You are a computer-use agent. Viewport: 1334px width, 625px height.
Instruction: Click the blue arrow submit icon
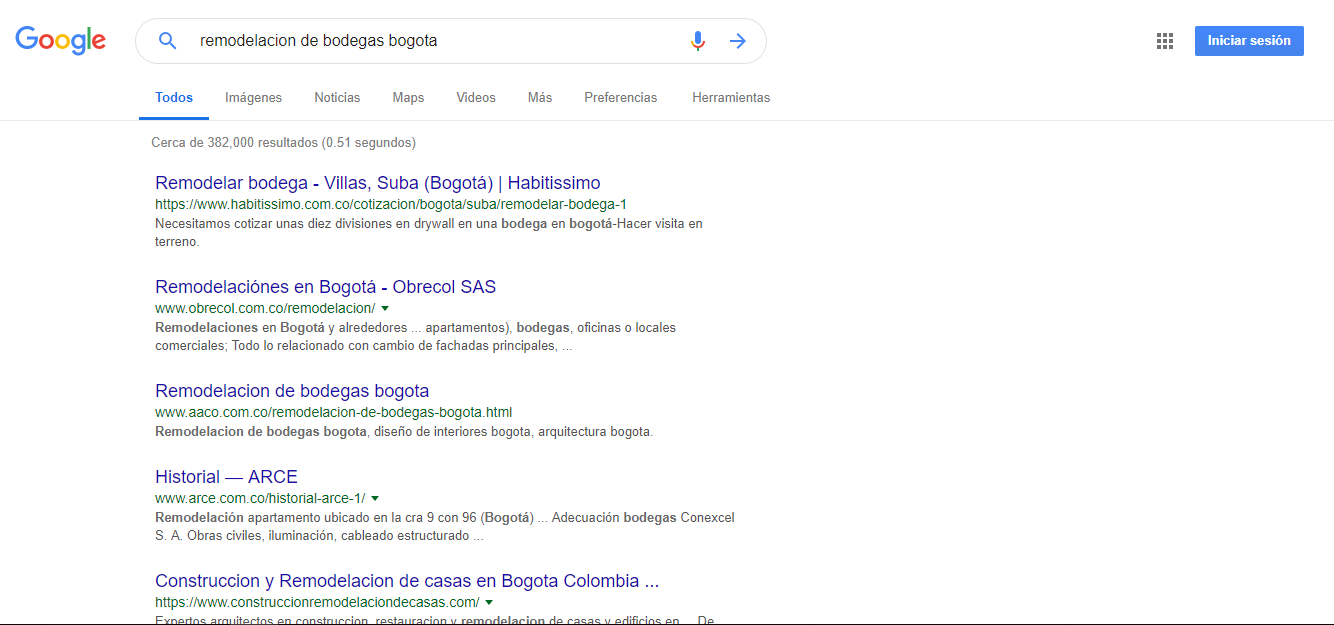pos(738,41)
